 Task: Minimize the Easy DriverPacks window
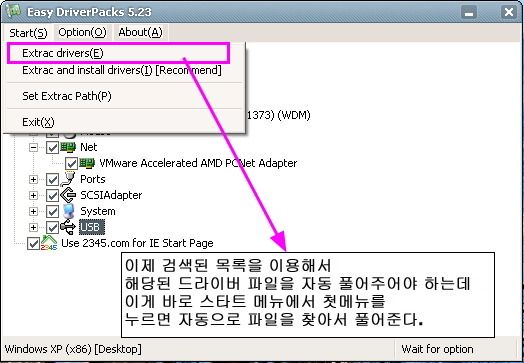[x=469, y=13]
